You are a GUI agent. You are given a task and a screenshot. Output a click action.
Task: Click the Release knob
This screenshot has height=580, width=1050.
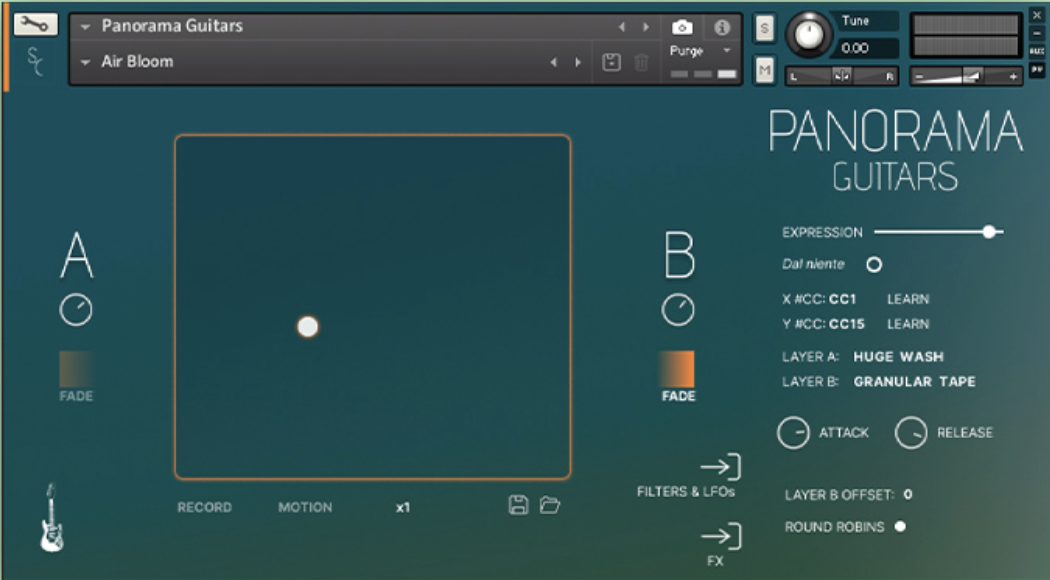(911, 433)
